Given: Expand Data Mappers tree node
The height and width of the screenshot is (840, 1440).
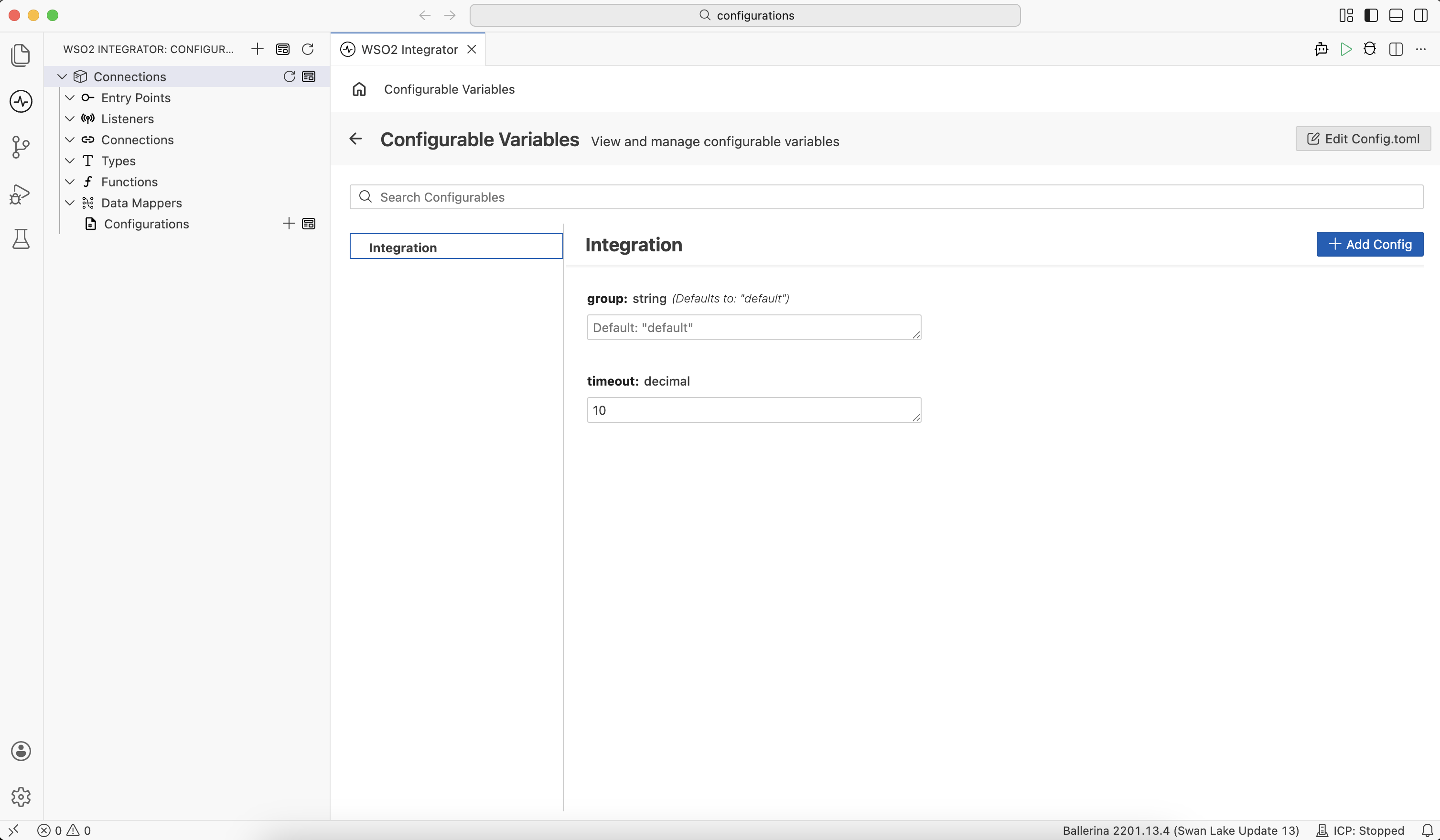Looking at the screenshot, I should [x=70, y=203].
